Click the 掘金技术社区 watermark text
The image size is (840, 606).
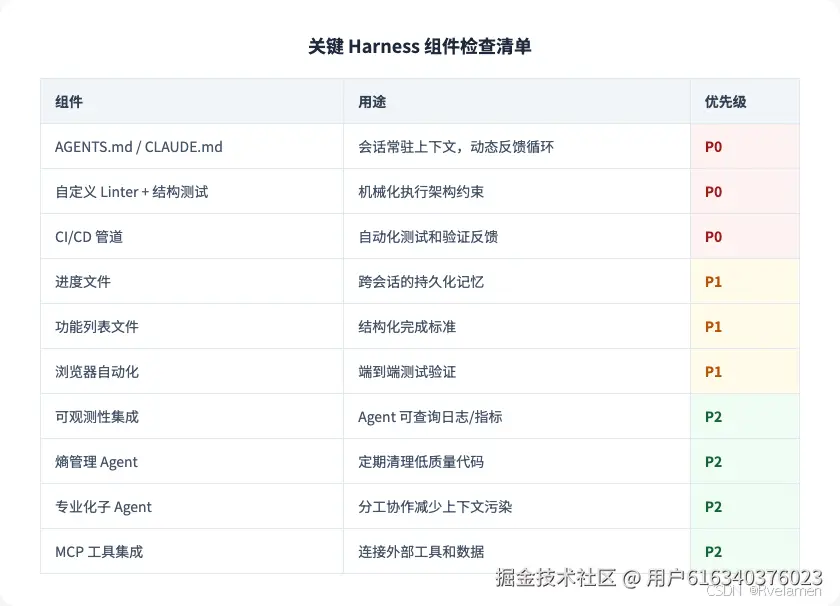point(556,578)
